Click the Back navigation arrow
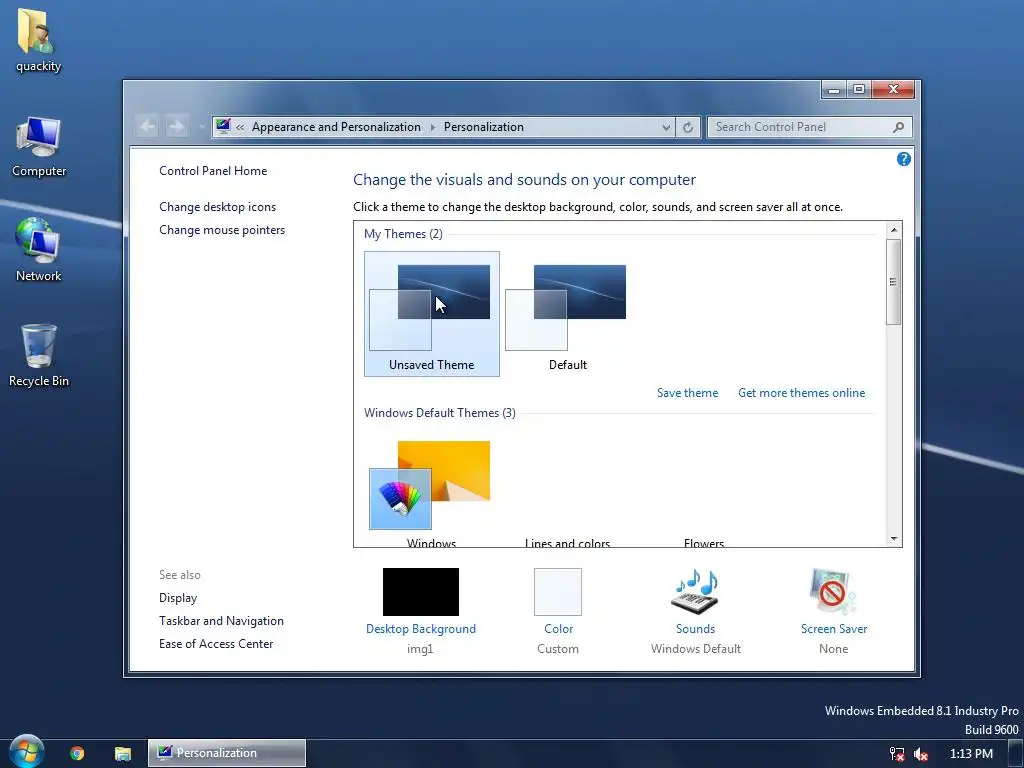The width and height of the screenshot is (1024, 768). click(x=148, y=126)
